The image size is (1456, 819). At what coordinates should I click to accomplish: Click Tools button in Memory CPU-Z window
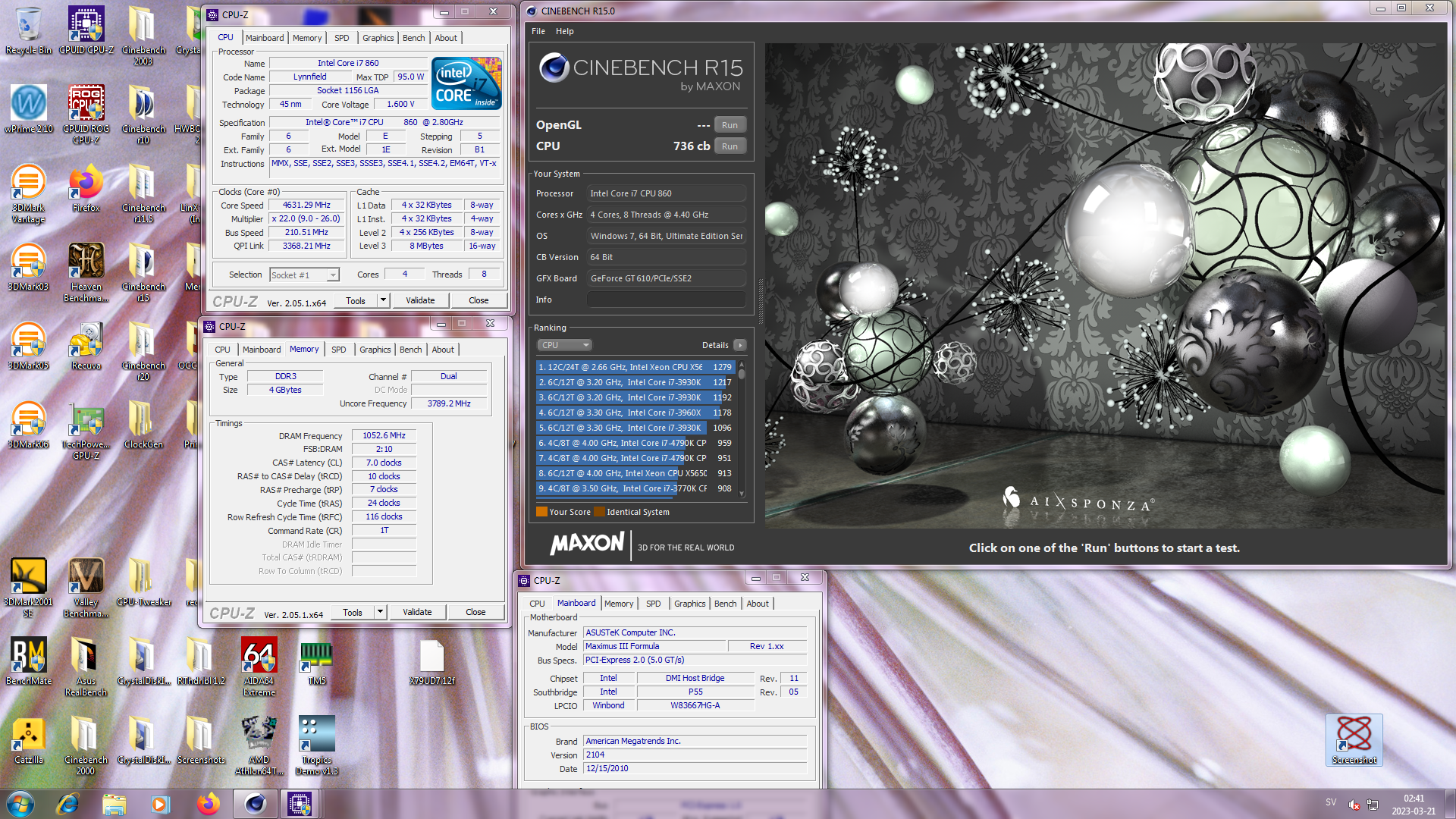(353, 612)
